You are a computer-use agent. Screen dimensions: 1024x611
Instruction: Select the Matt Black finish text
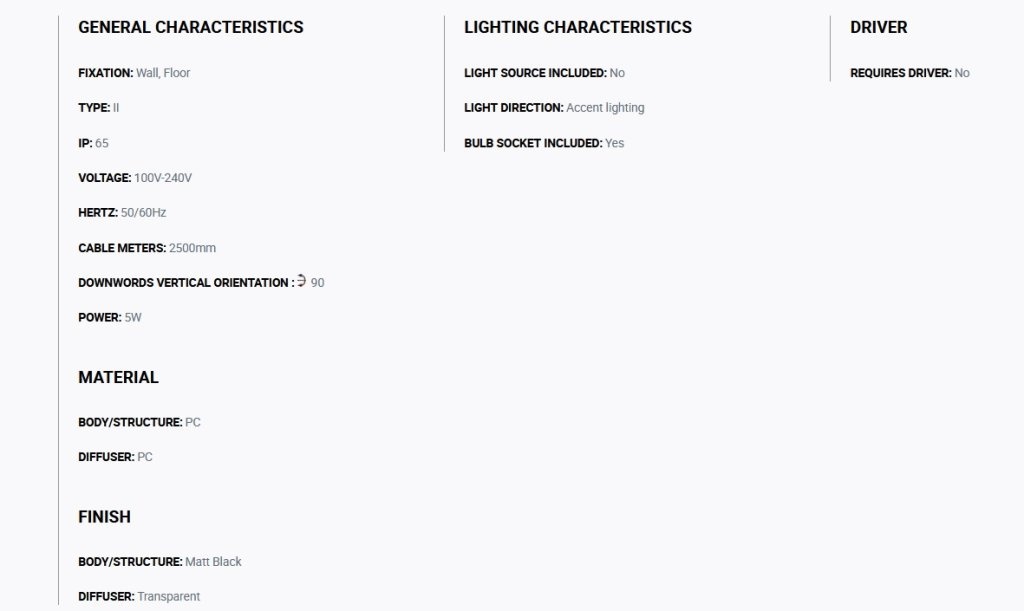pyautogui.click(x=214, y=561)
